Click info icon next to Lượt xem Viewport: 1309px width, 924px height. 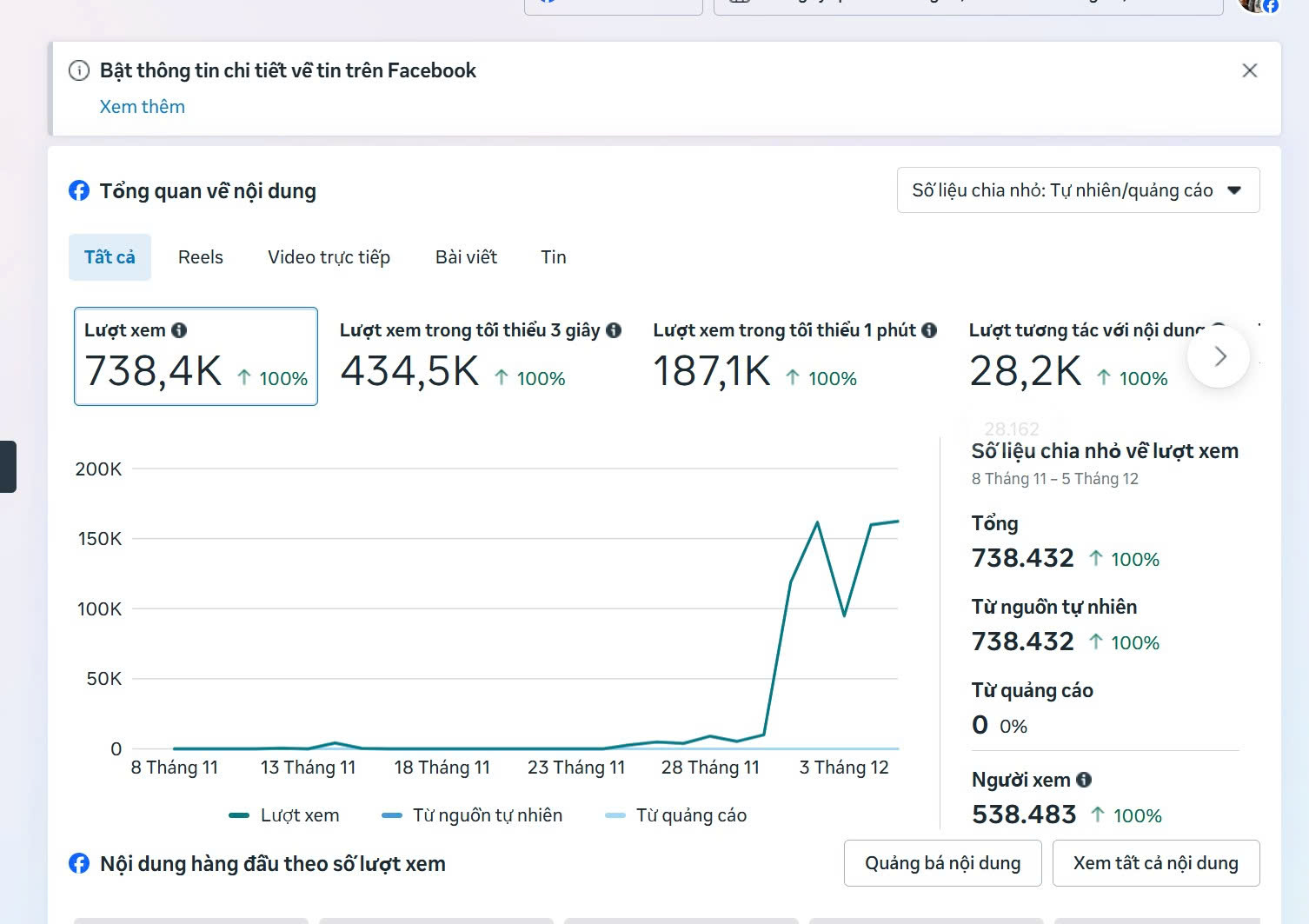tap(179, 330)
